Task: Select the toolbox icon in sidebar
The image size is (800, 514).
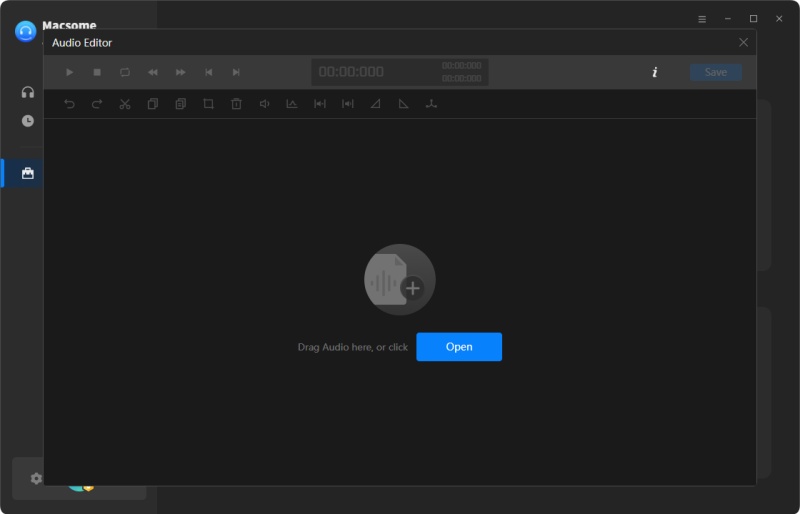Action: click(x=28, y=174)
